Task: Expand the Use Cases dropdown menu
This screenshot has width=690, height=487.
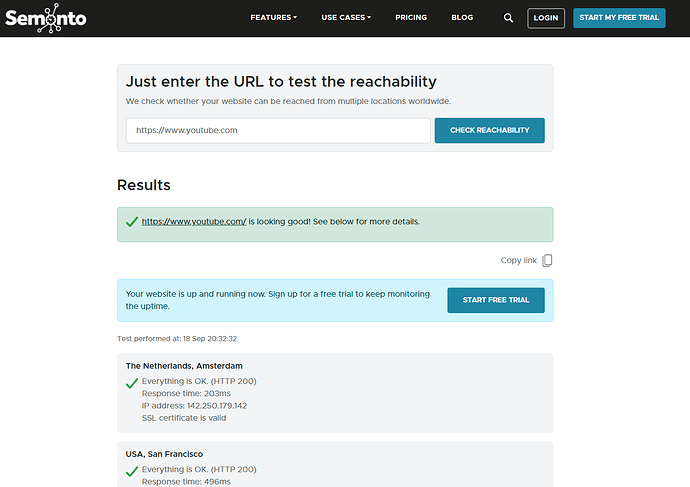Action: click(346, 18)
